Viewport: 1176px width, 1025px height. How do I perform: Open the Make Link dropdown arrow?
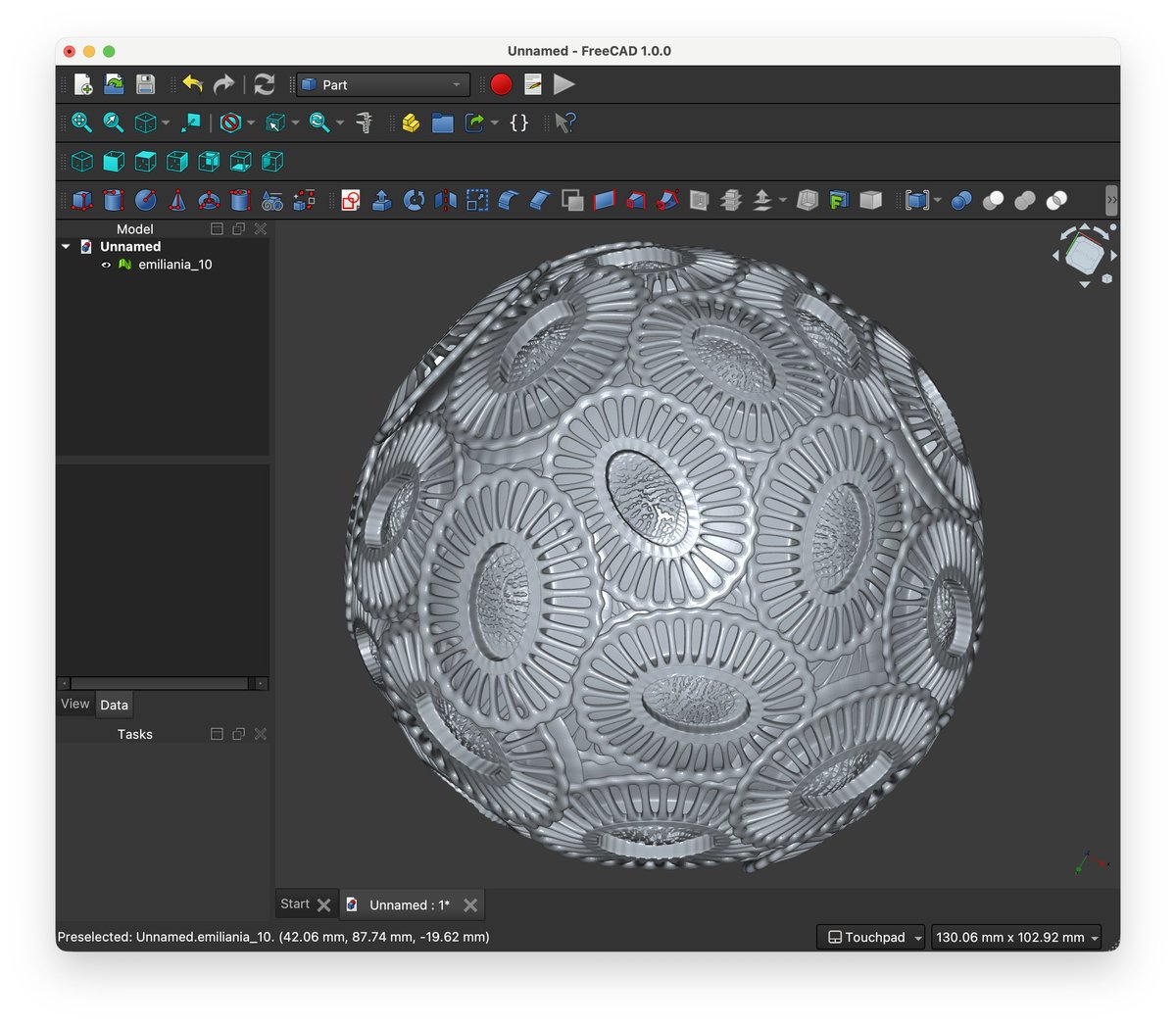pyautogui.click(x=495, y=123)
